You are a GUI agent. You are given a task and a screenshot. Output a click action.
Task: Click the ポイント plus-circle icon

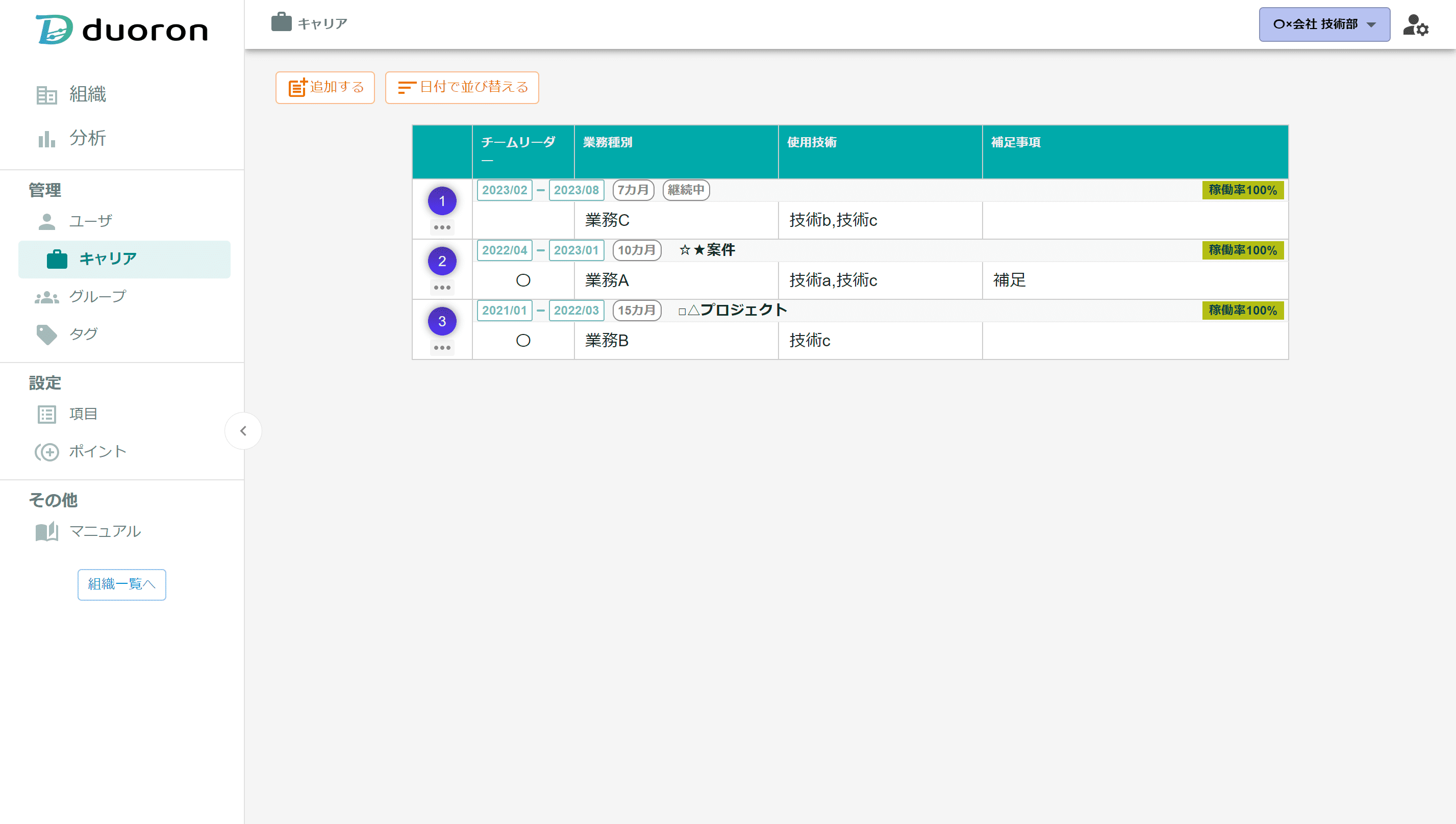click(46, 452)
